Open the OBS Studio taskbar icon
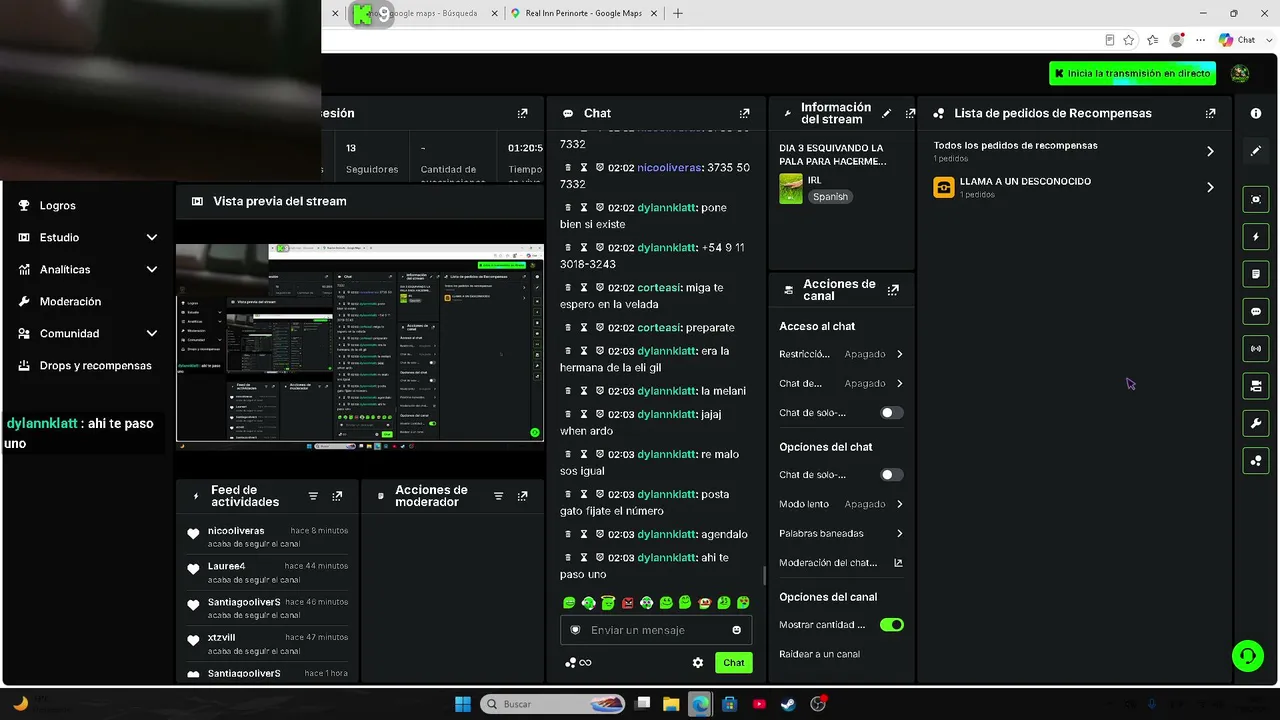This screenshot has height=720, width=1280. point(818,704)
